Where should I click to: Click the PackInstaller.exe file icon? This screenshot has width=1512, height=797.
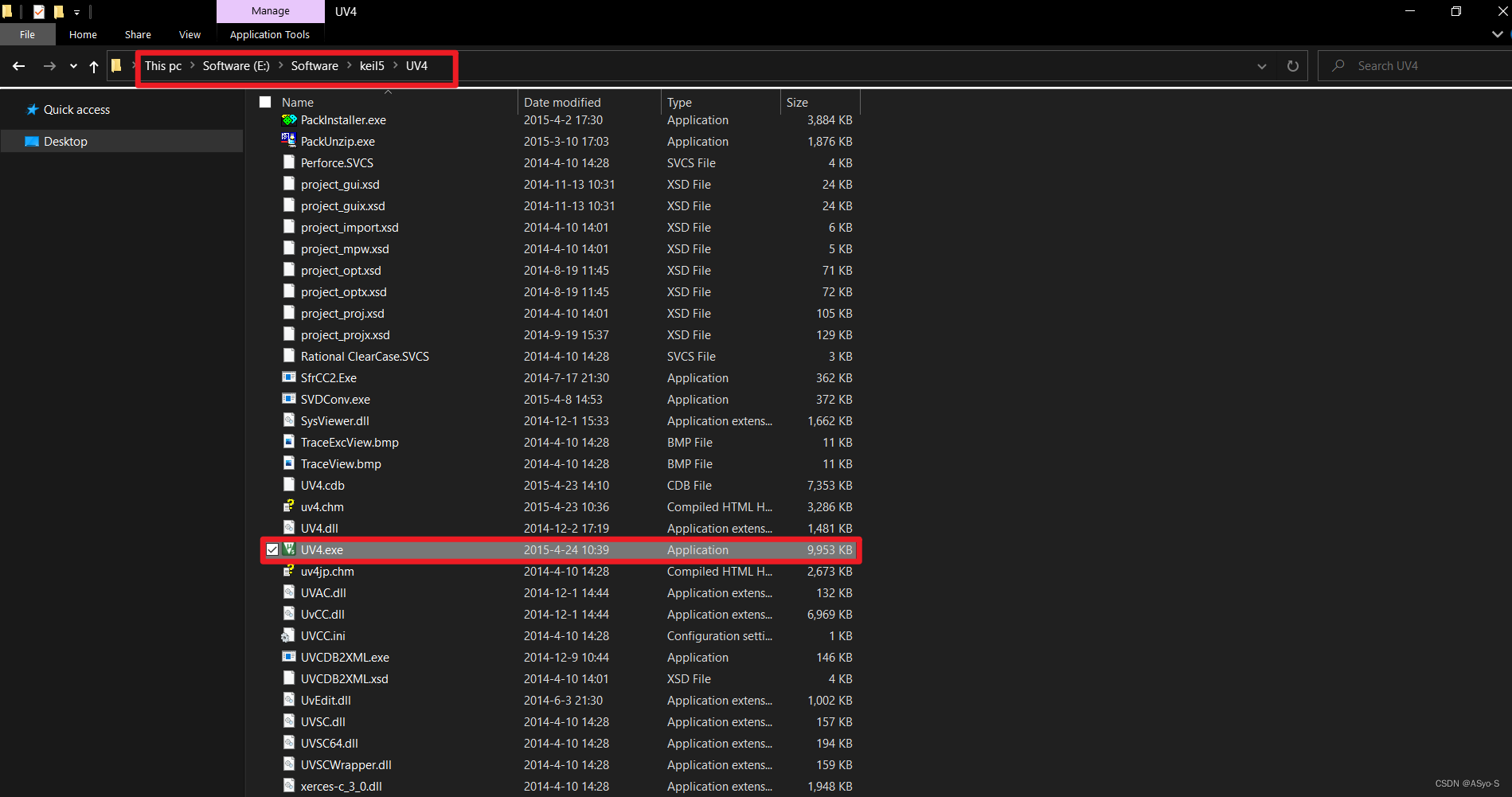click(289, 119)
